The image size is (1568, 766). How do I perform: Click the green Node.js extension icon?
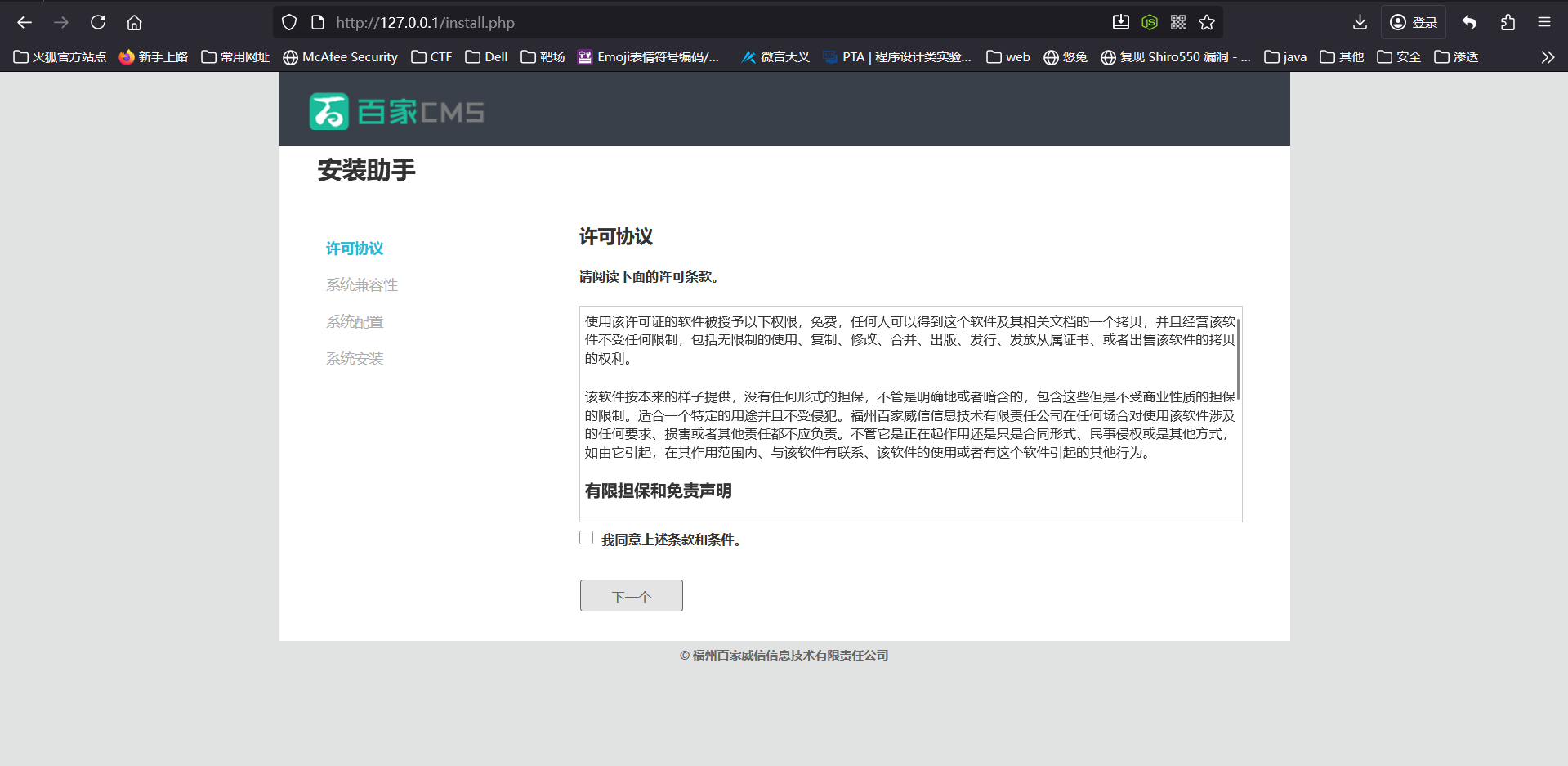coord(1150,22)
